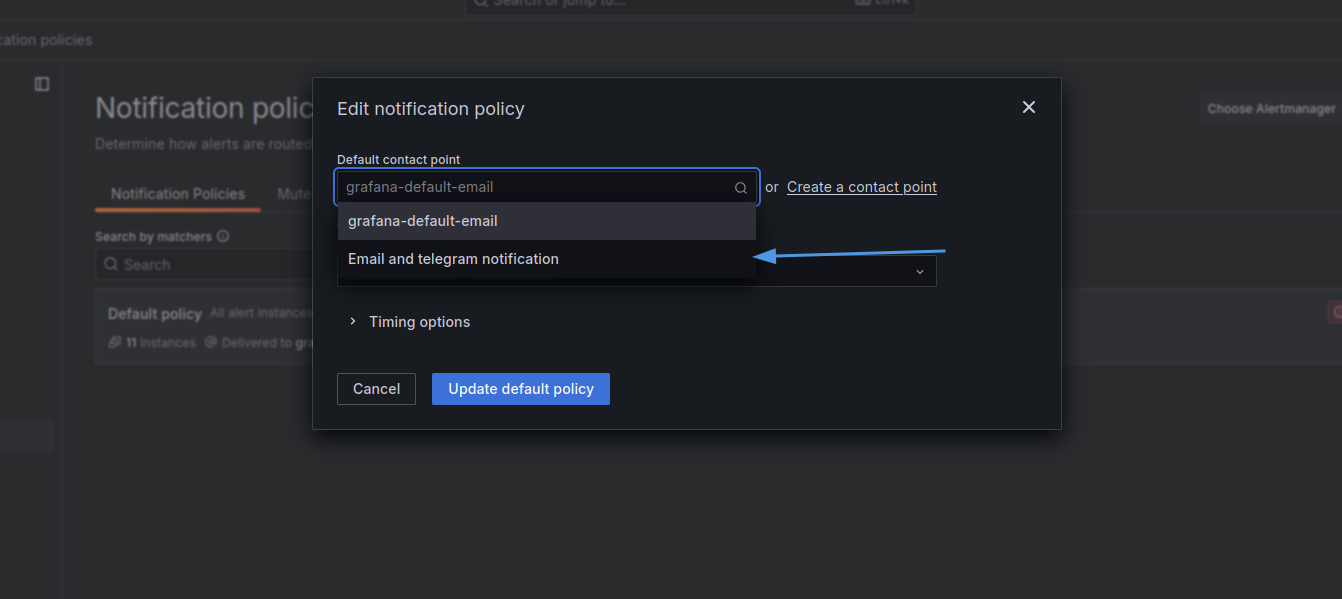Select grafana-default-email contact point option
Screen dimensions: 1342x599
546,221
